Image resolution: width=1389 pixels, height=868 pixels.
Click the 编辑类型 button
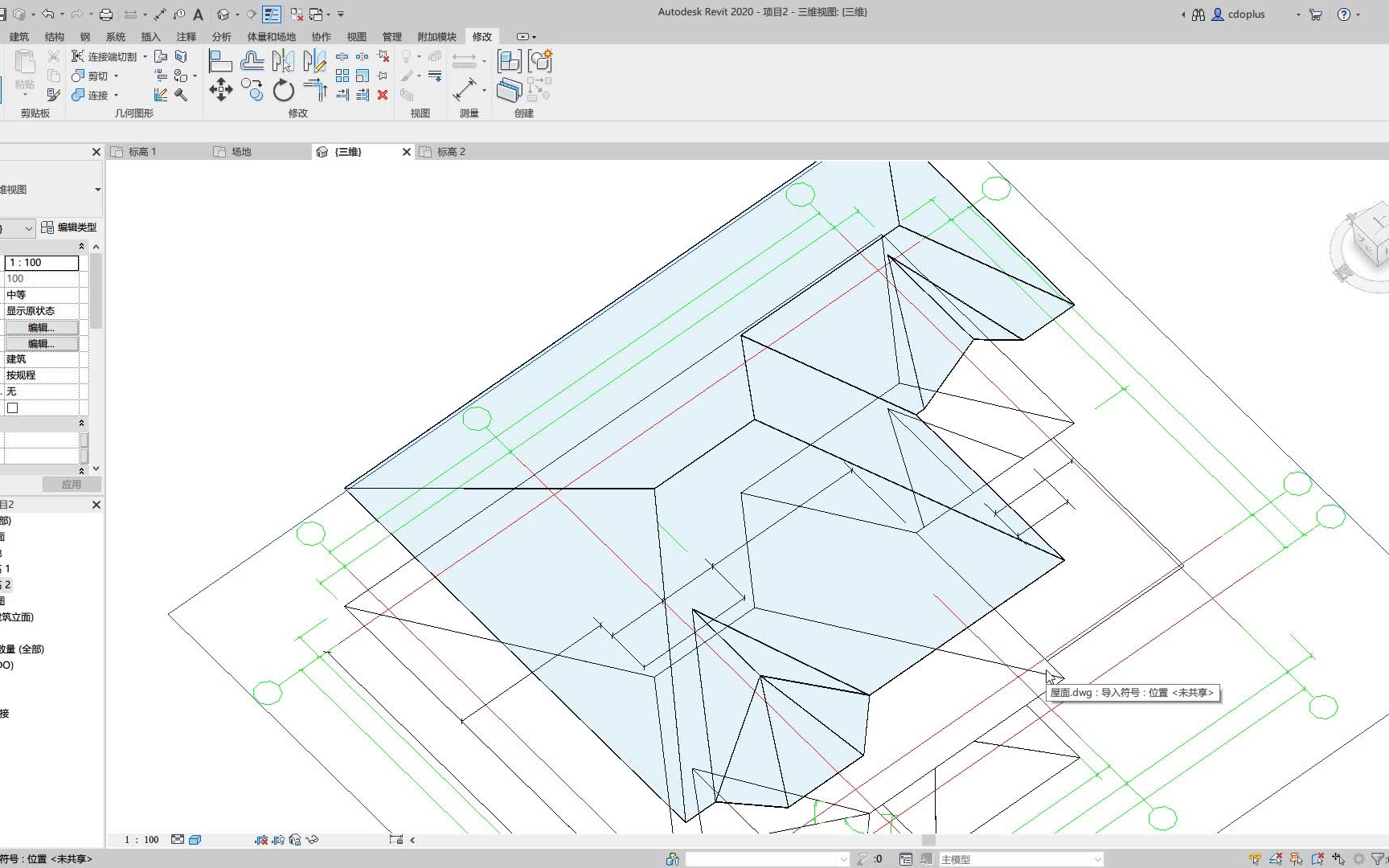coord(69,227)
